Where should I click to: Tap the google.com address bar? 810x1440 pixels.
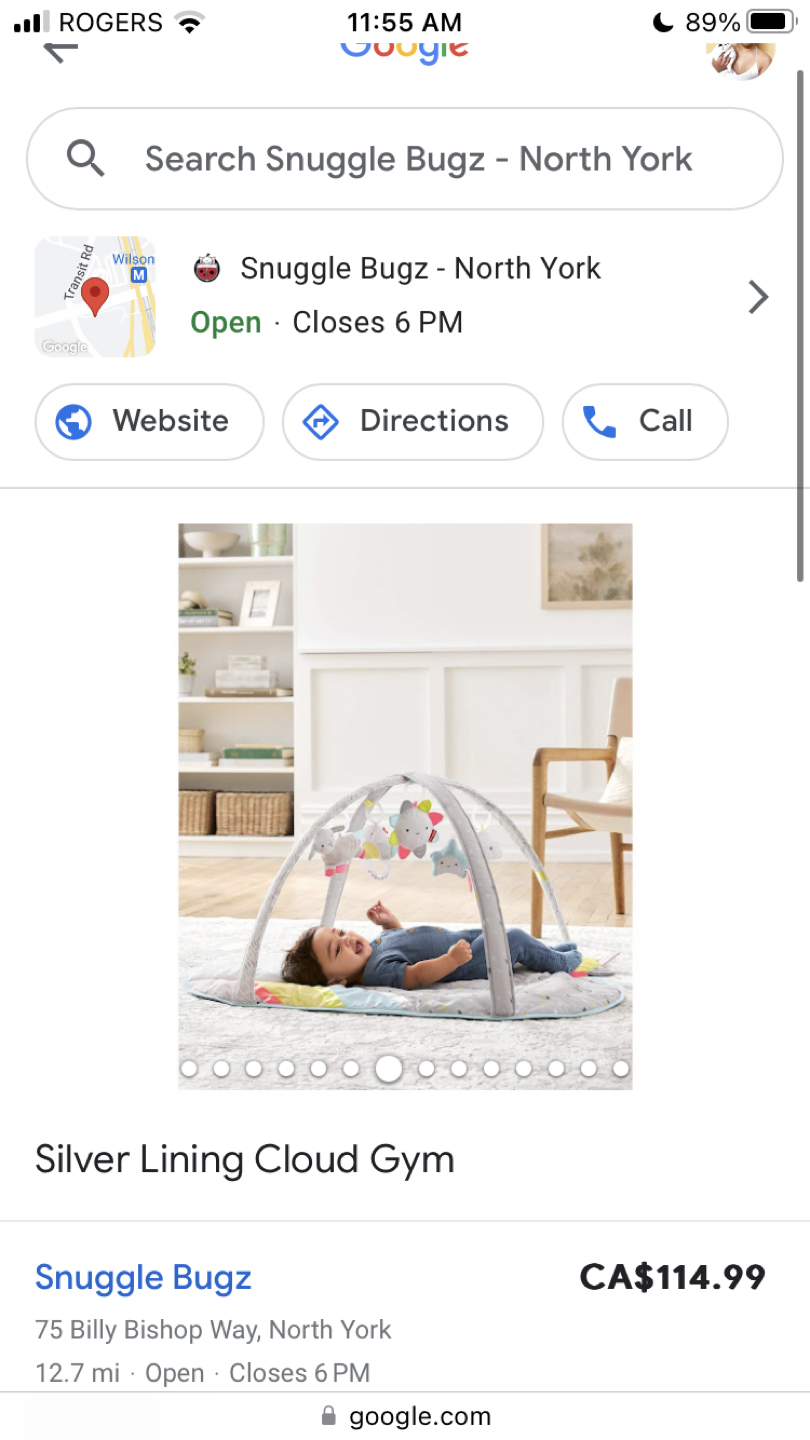point(405,1416)
